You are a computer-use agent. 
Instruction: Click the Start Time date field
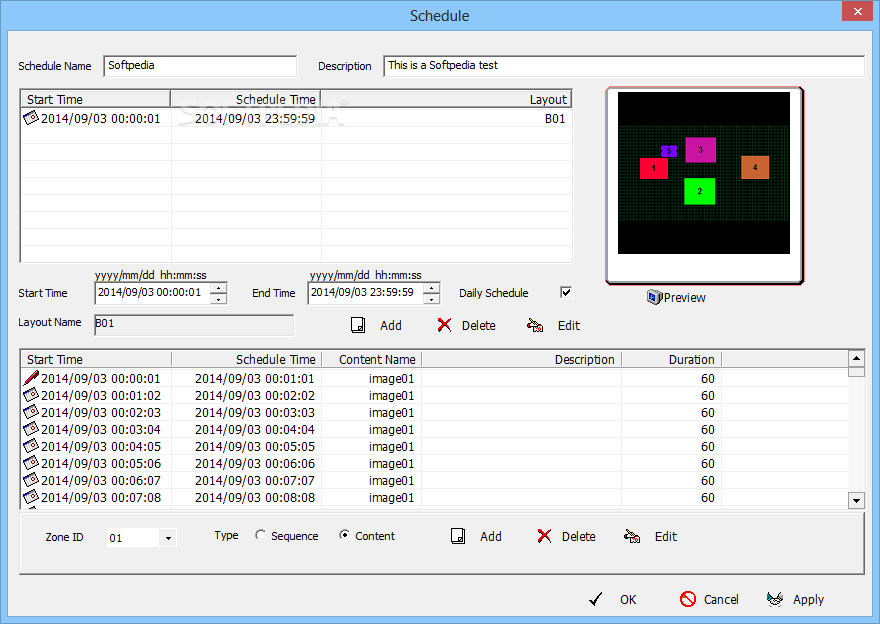(x=153, y=293)
